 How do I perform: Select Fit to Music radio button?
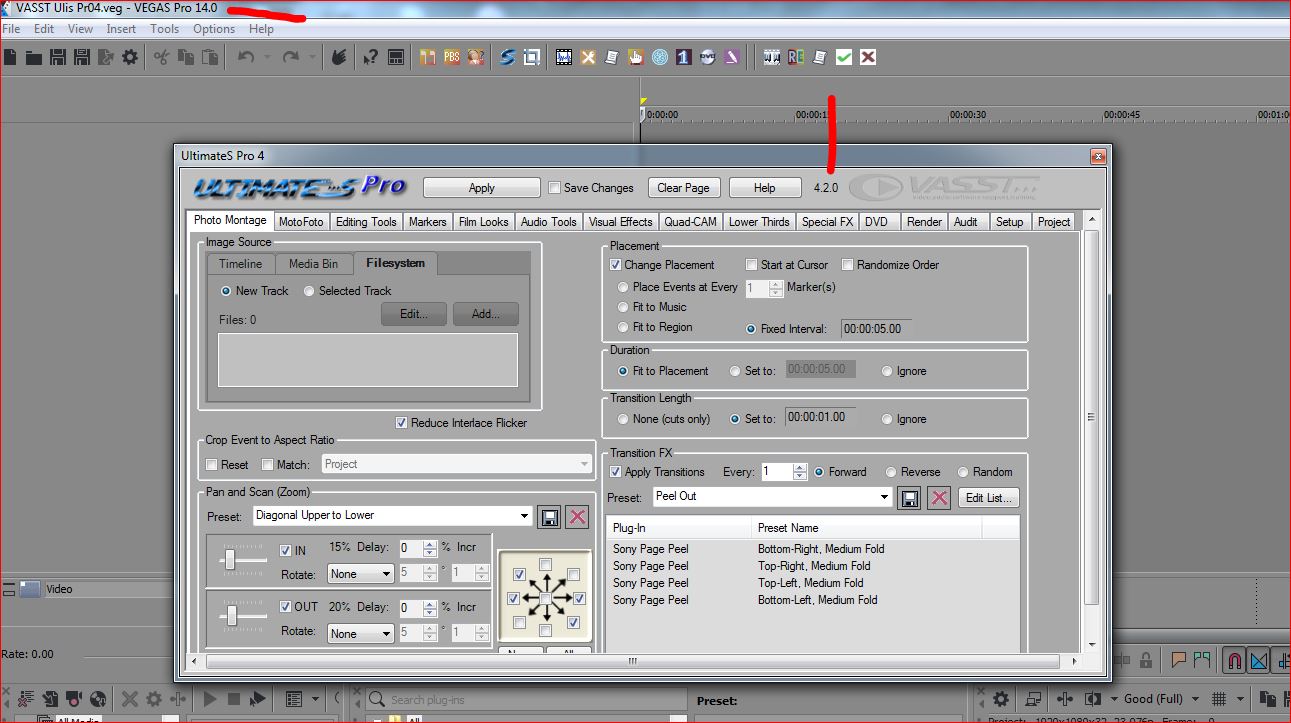click(x=624, y=307)
